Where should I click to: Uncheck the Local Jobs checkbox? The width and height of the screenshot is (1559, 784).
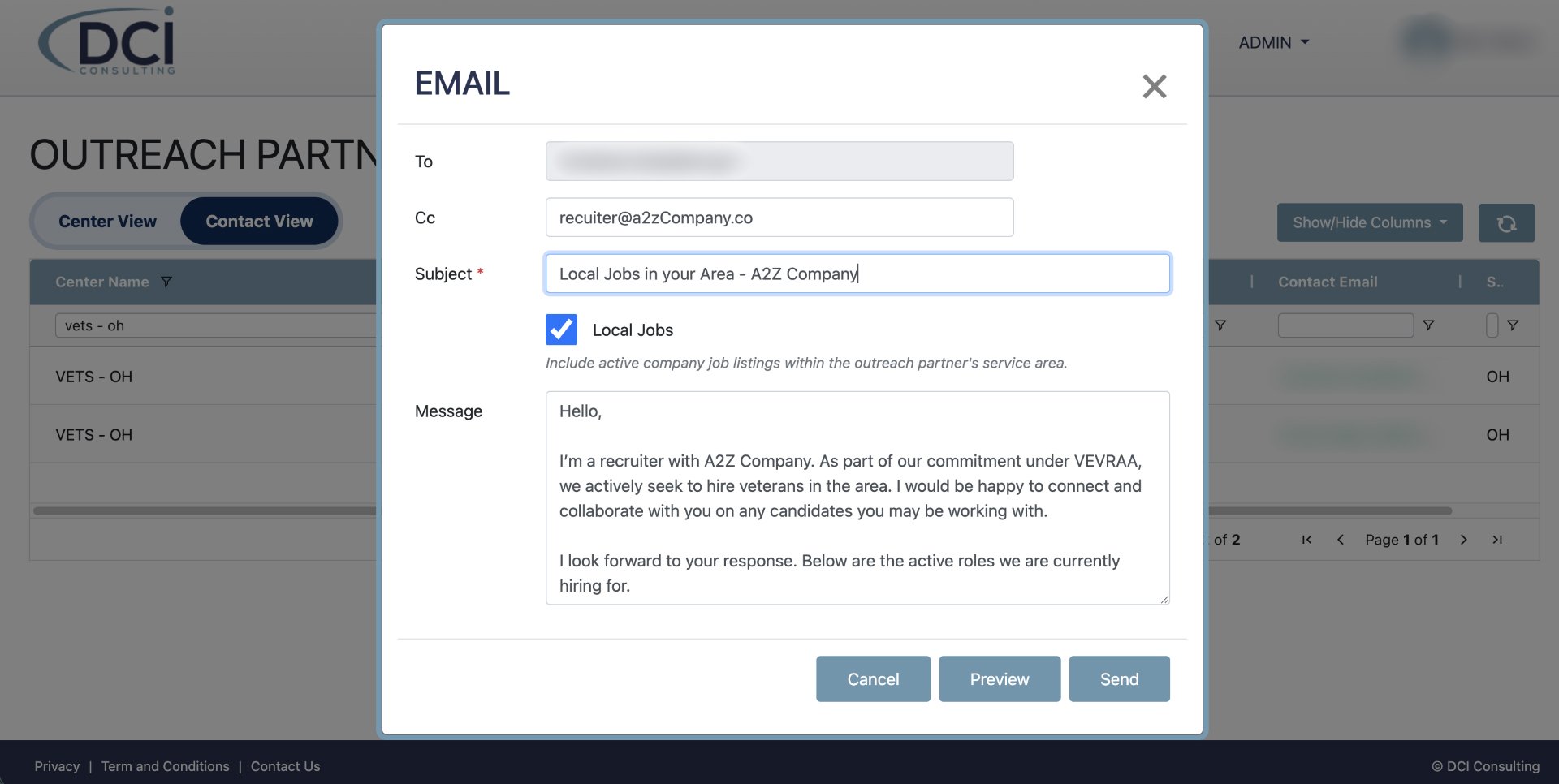(561, 330)
